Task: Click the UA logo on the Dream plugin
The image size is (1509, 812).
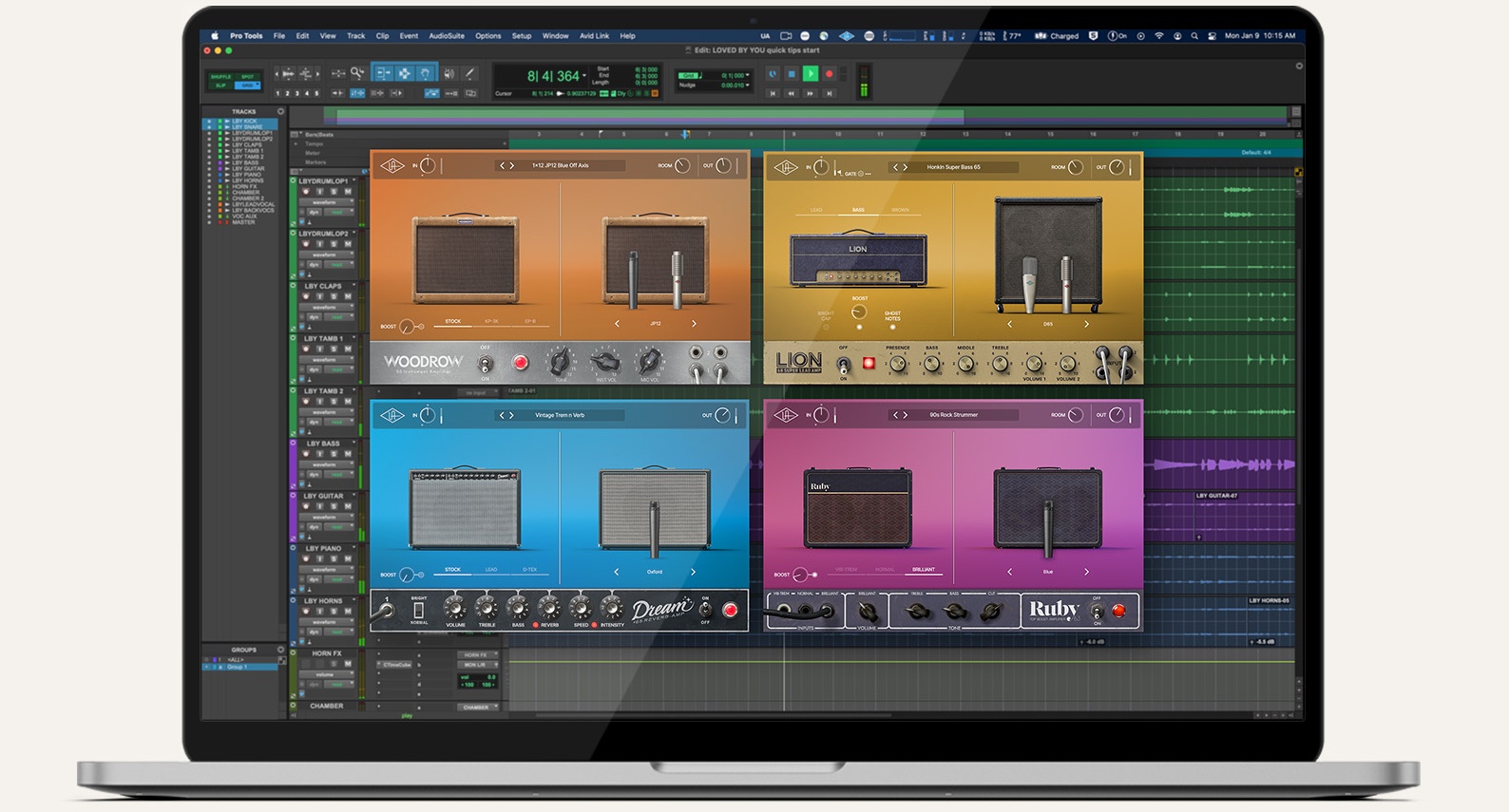Action: pyautogui.click(x=392, y=415)
